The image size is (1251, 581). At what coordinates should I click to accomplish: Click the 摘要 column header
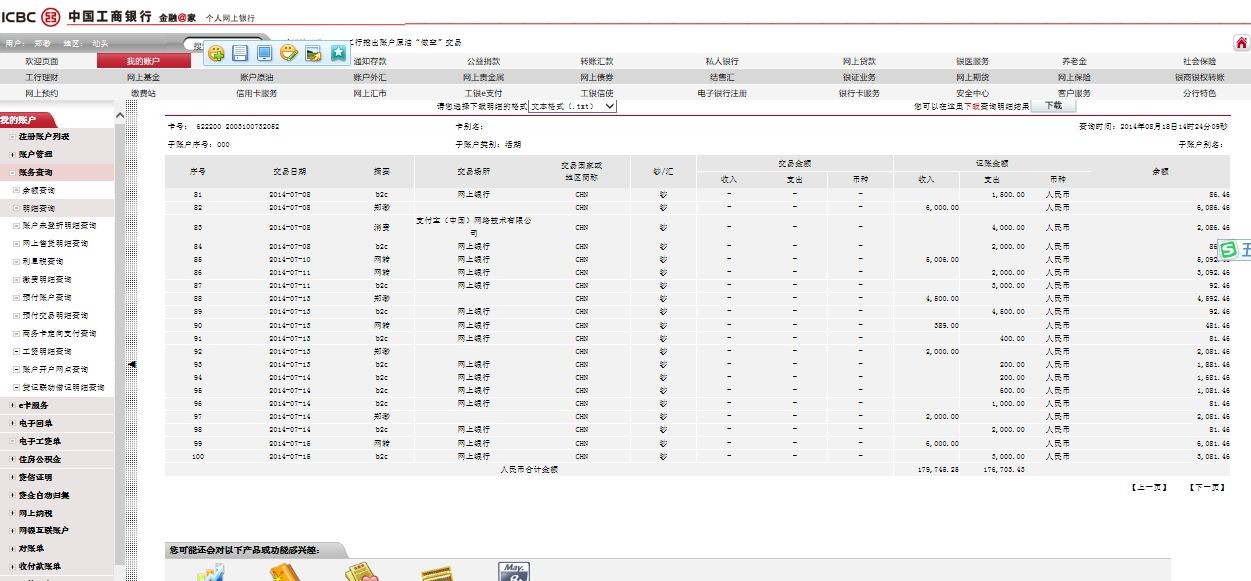click(x=381, y=172)
